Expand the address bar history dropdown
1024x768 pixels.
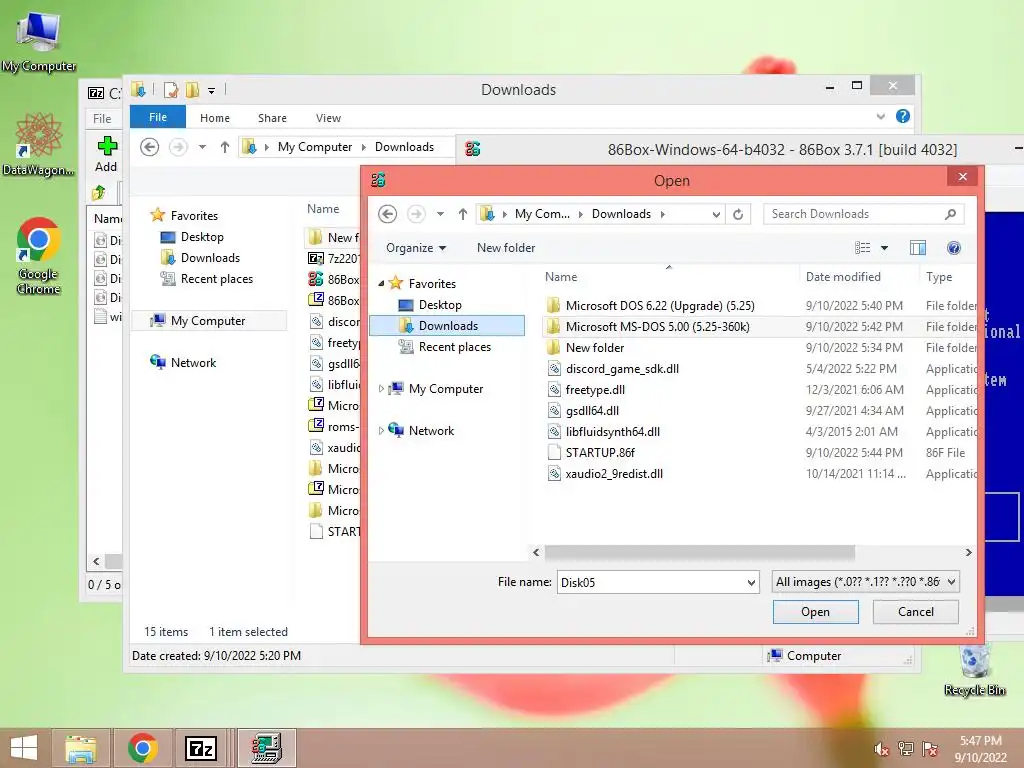[716, 214]
